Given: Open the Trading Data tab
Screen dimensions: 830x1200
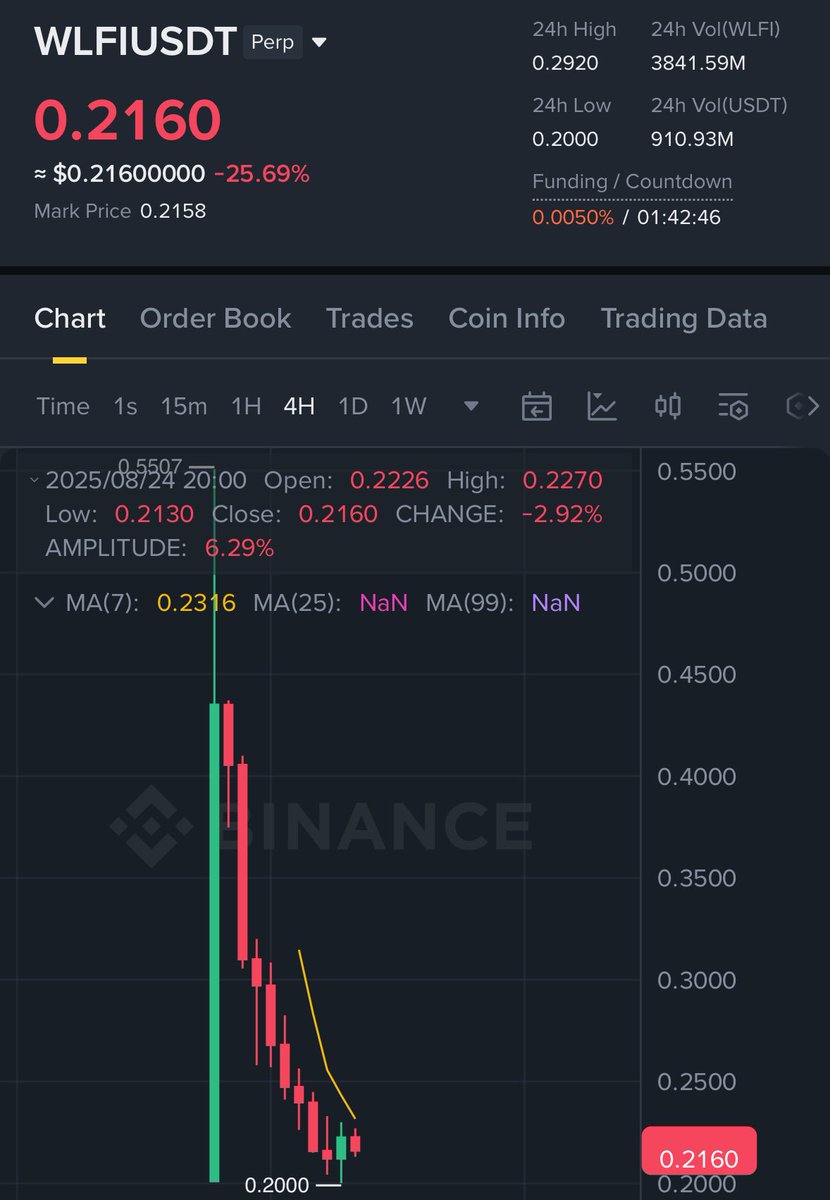Looking at the screenshot, I should pyautogui.click(x=684, y=318).
